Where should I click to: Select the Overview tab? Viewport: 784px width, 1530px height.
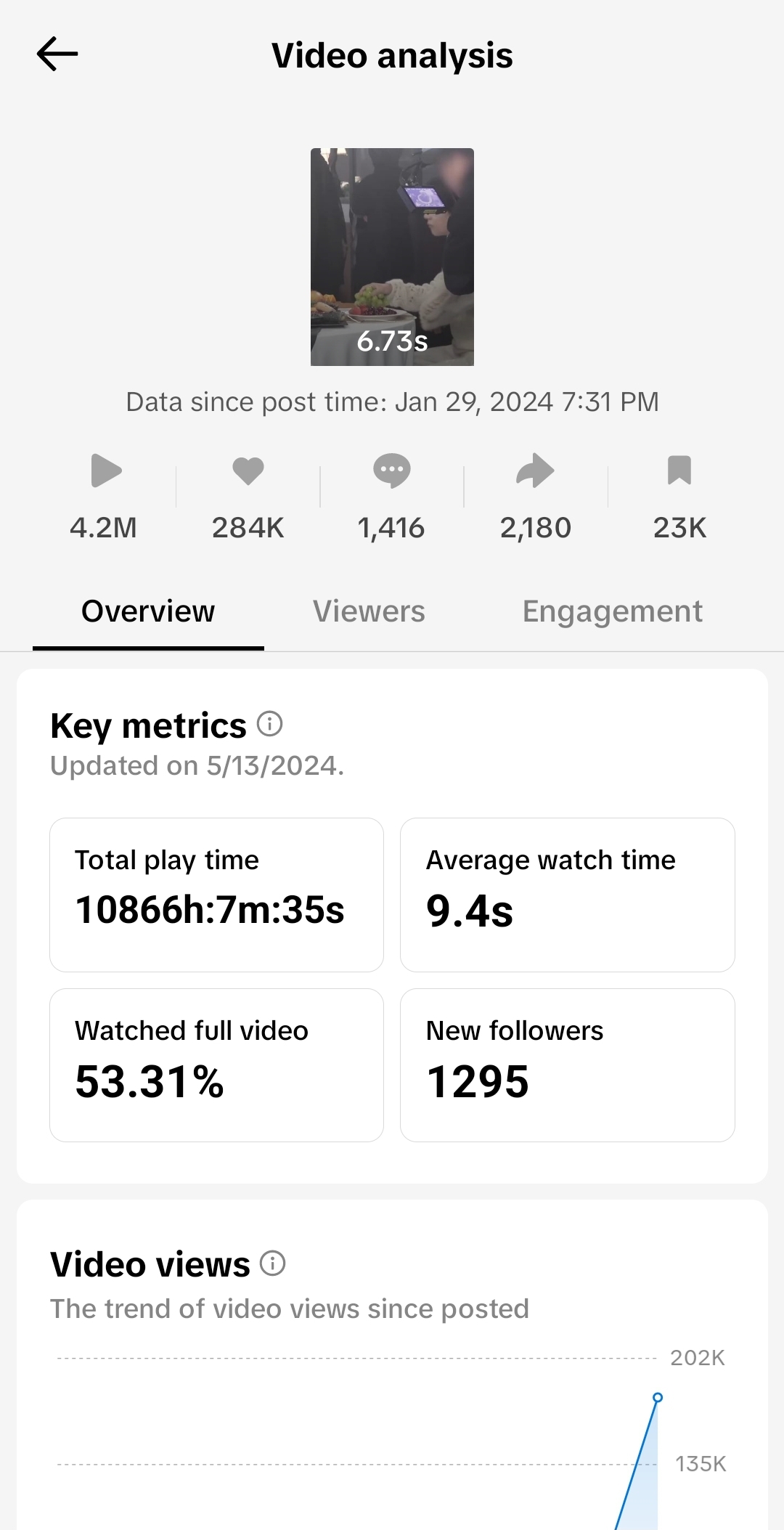pos(148,611)
